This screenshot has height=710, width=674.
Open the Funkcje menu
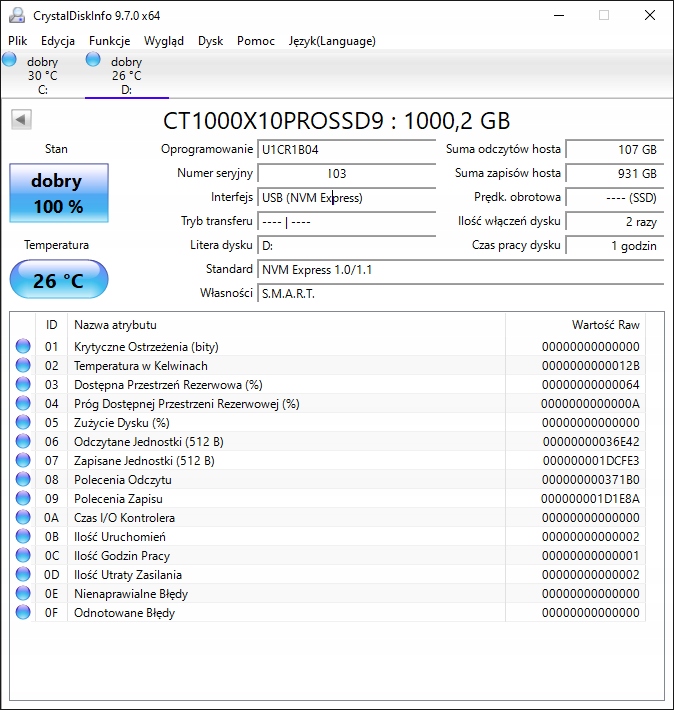[109, 41]
